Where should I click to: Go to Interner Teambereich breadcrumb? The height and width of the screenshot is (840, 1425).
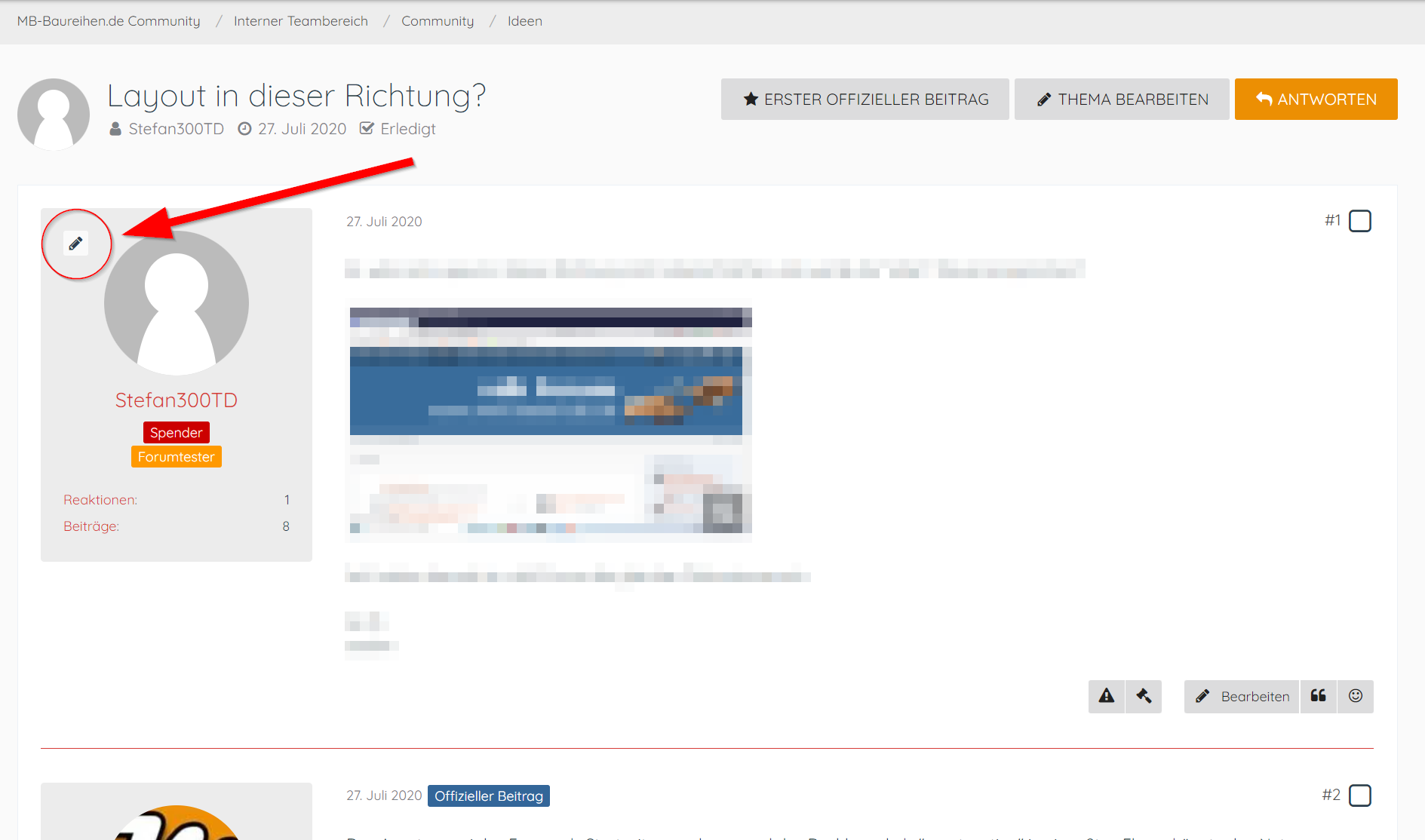tap(301, 21)
